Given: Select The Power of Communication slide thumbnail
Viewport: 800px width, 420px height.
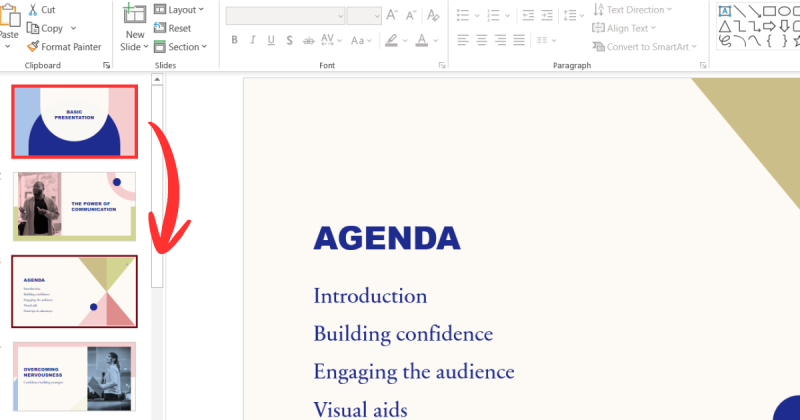Looking at the screenshot, I should pos(74,206).
